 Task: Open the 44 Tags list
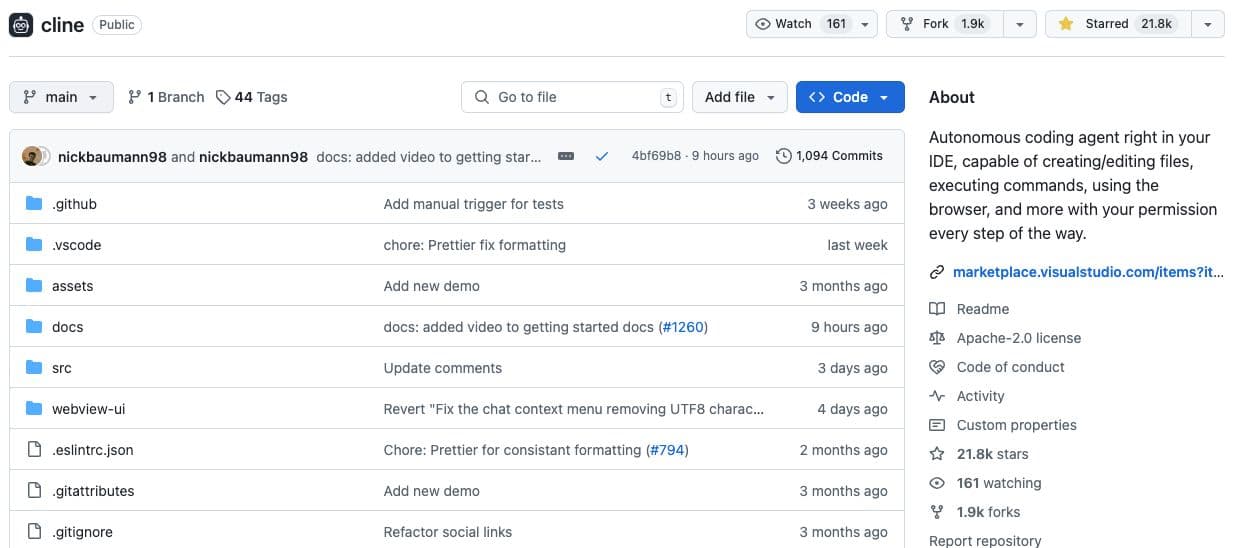click(251, 97)
